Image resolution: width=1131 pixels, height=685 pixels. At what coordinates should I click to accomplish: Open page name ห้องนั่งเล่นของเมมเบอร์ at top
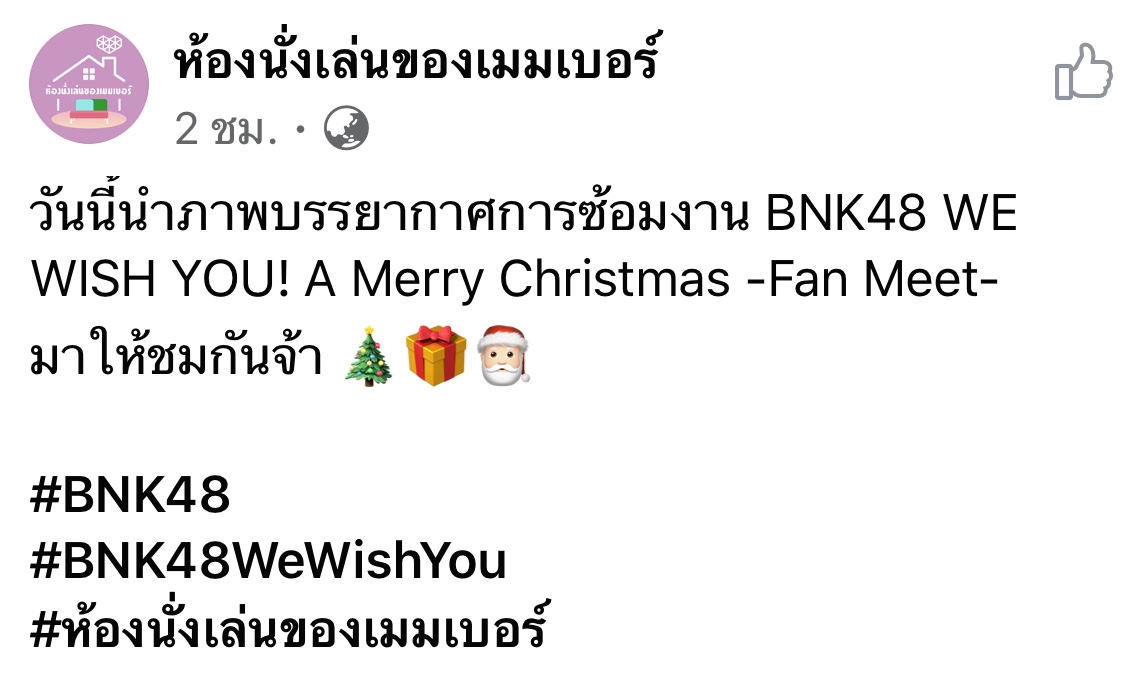click(x=417, y=60)
